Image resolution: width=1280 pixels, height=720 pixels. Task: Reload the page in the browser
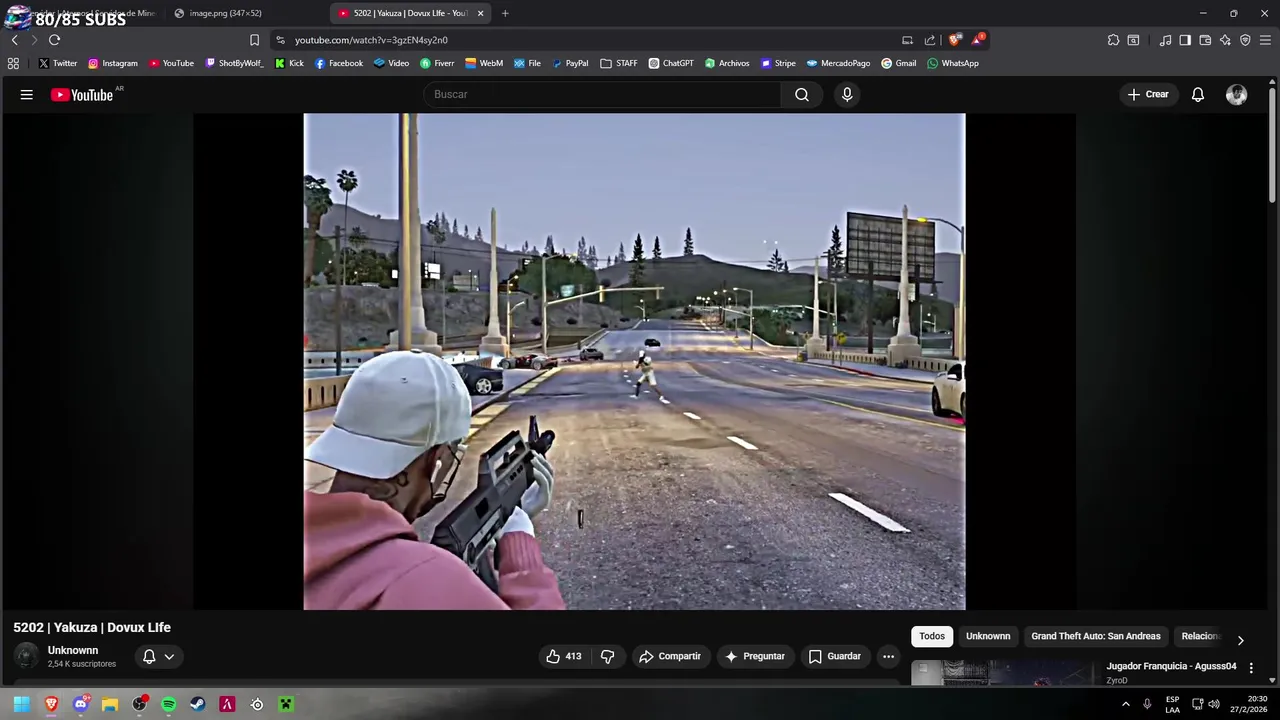pyautogui.click(x=54, y=40)
